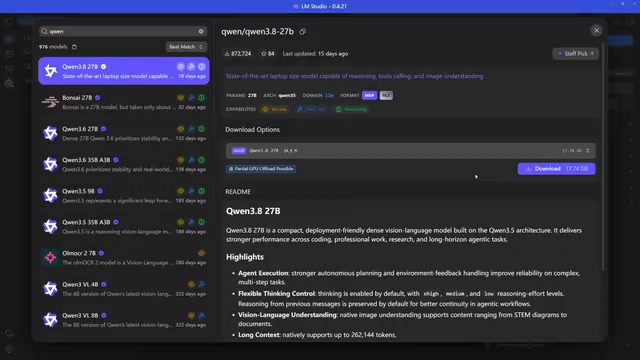Viewport: 640px width, 360px height.
Task: Copy the qwen/qwen3.8-27b model identifier
Action: point(302,31)
